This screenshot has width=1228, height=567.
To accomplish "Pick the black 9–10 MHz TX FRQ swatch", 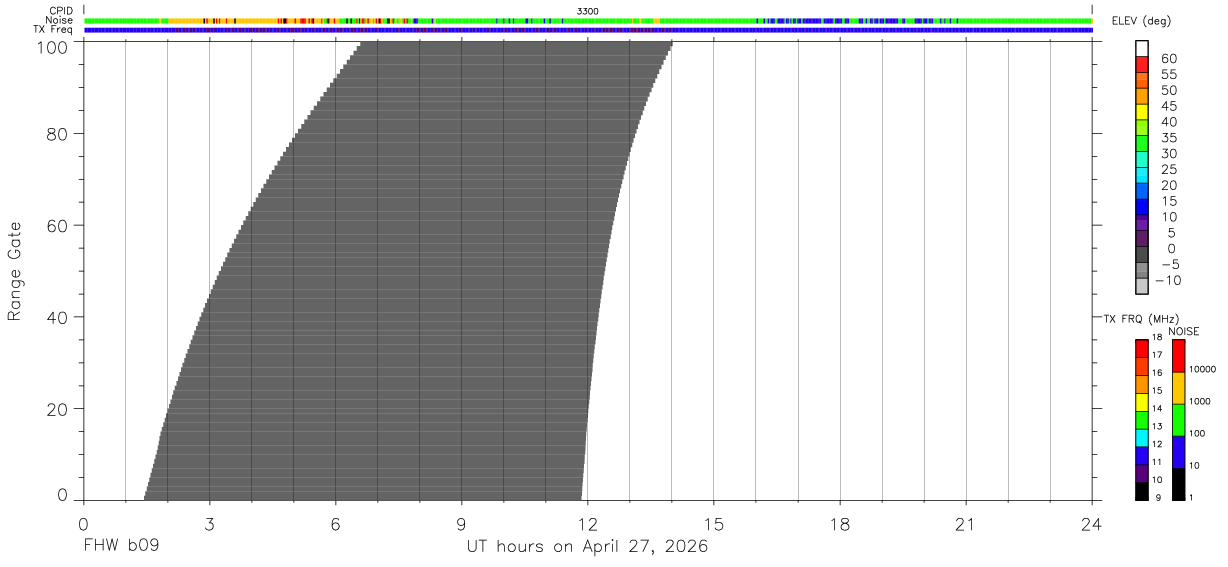I will [x=1141, y=491].
